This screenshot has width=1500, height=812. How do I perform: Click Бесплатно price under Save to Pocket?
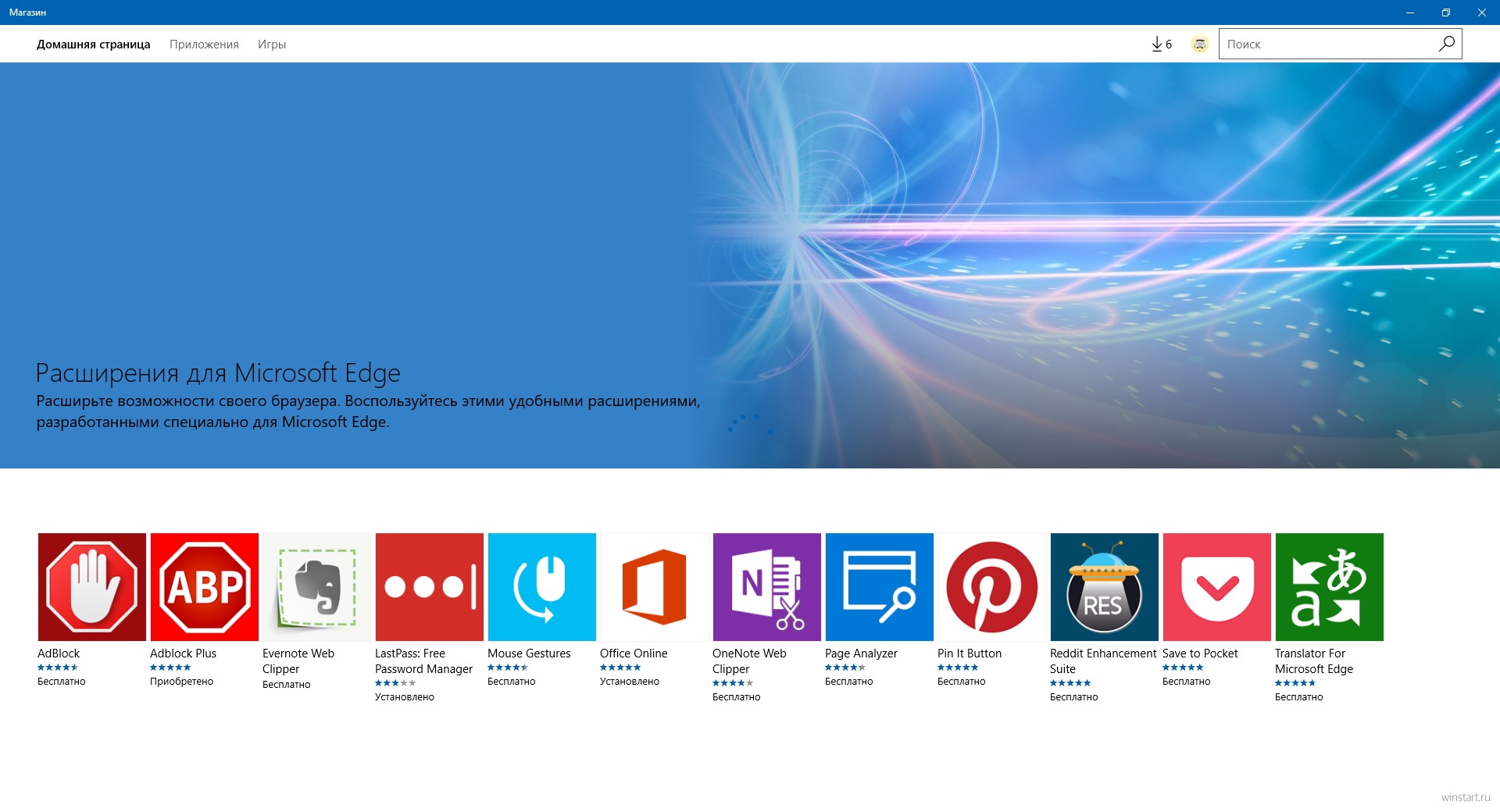pyautogui.click(x=1187, y=682)
